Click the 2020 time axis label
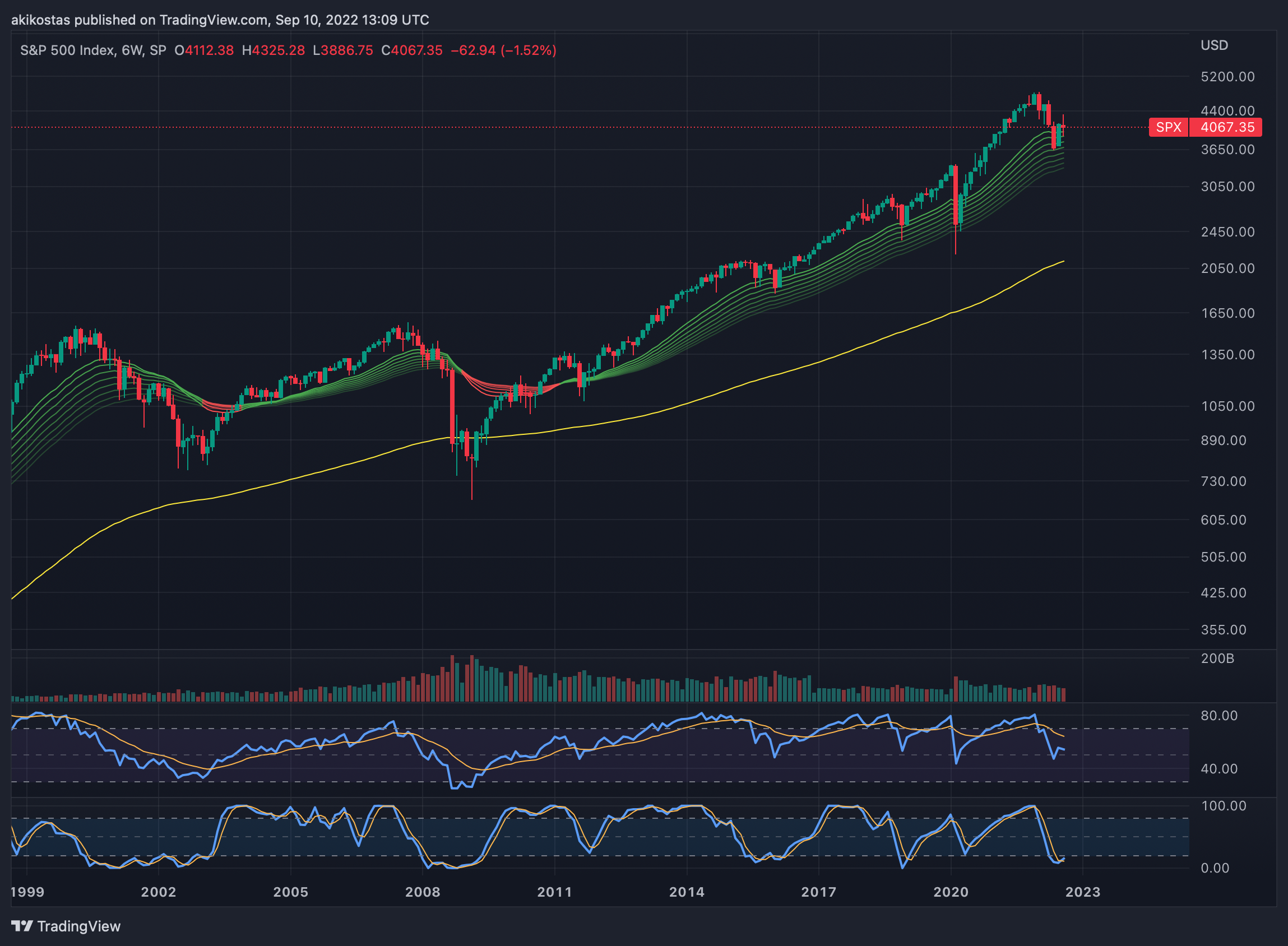The width and height of the screenshot is (1288, 946). 951,892
